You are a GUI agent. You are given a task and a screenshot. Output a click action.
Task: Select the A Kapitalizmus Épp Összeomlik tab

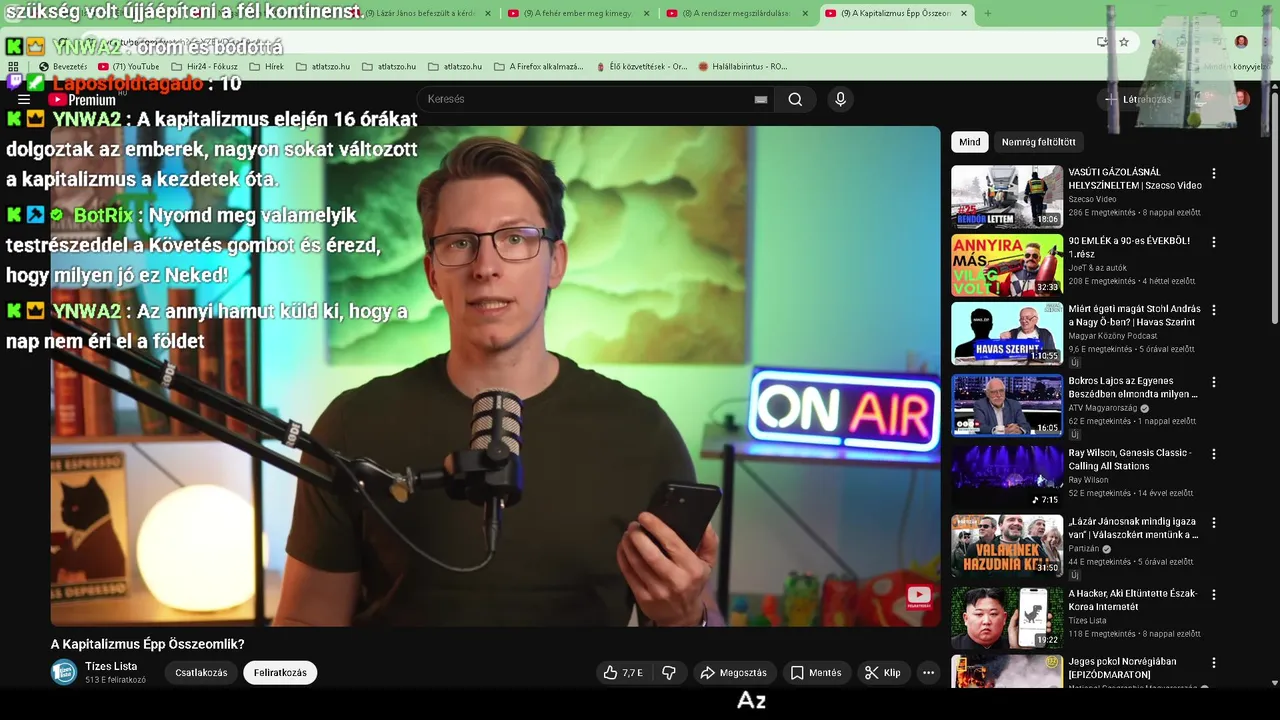tap(896, 13)
